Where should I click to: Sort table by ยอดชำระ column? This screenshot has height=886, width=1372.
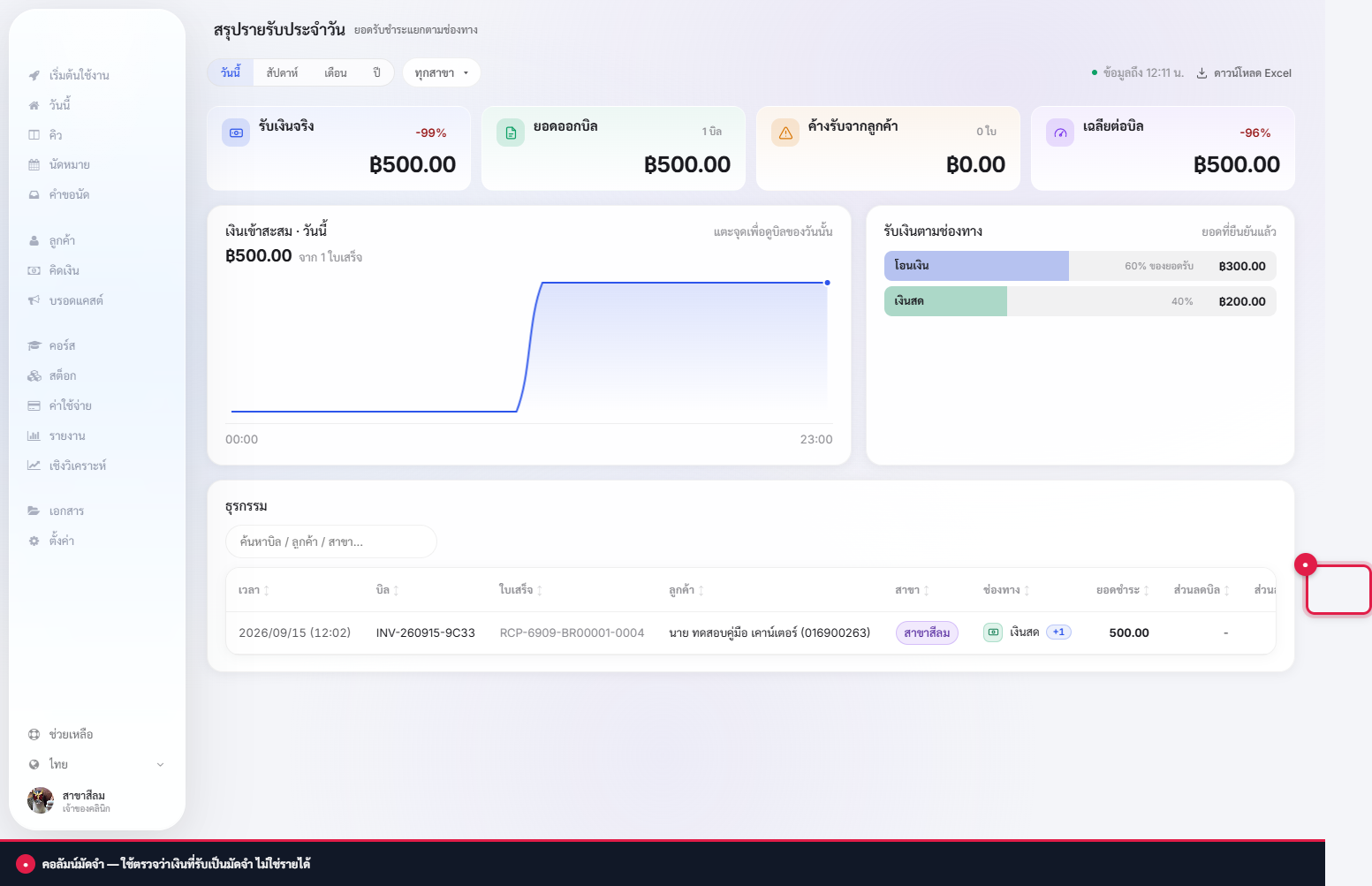[x=1123, y=590]
